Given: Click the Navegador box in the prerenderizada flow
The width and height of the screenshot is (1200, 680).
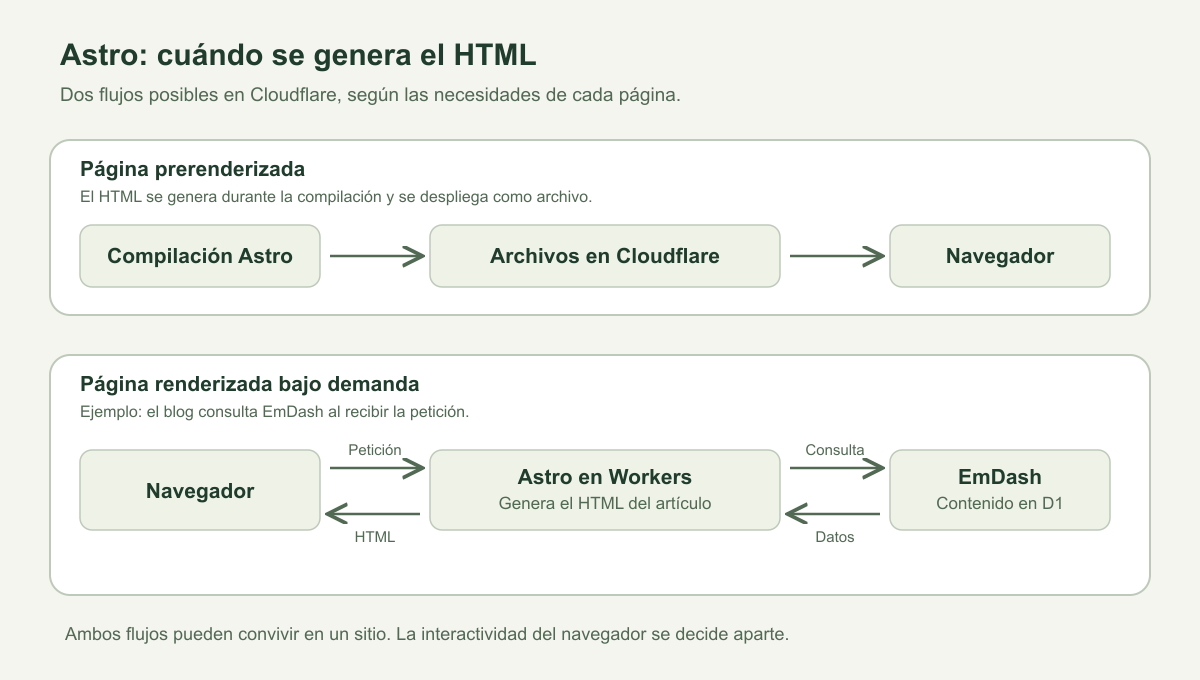Looking at the screenshot, I should point(1000,256).
